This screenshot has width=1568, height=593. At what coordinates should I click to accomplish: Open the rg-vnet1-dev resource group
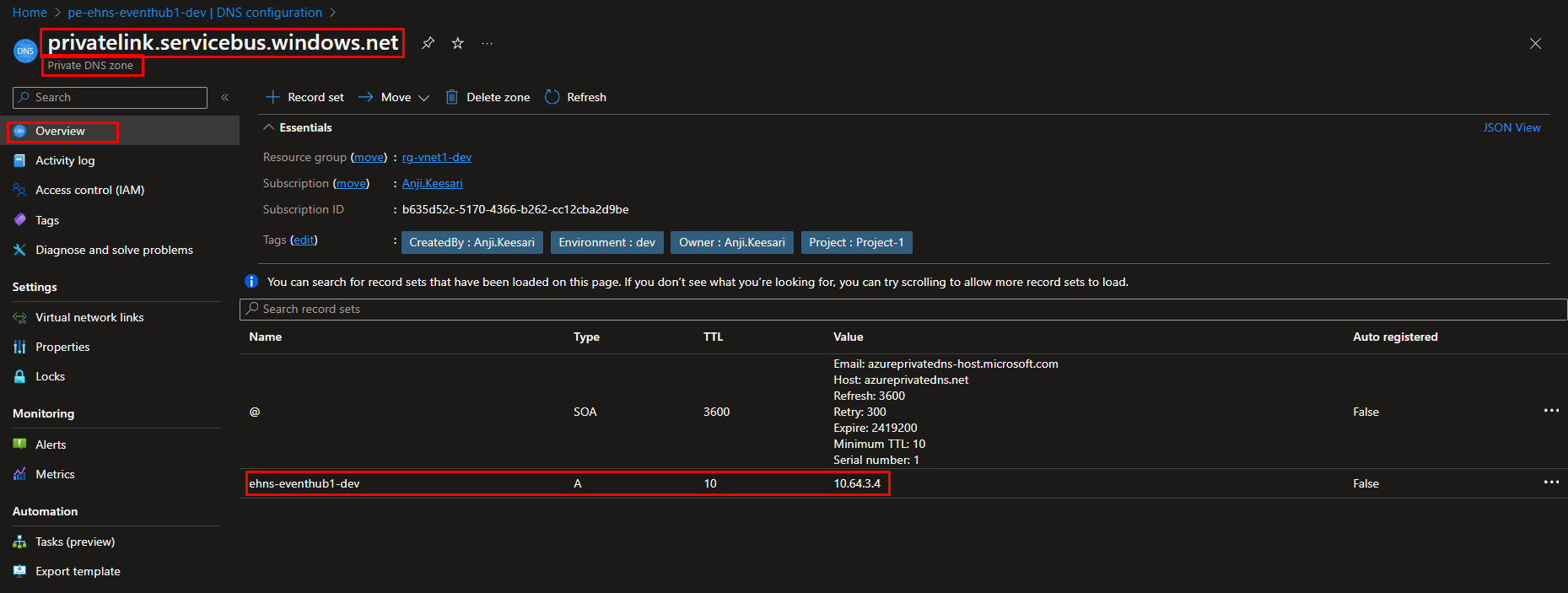click(x=437, y=157)
